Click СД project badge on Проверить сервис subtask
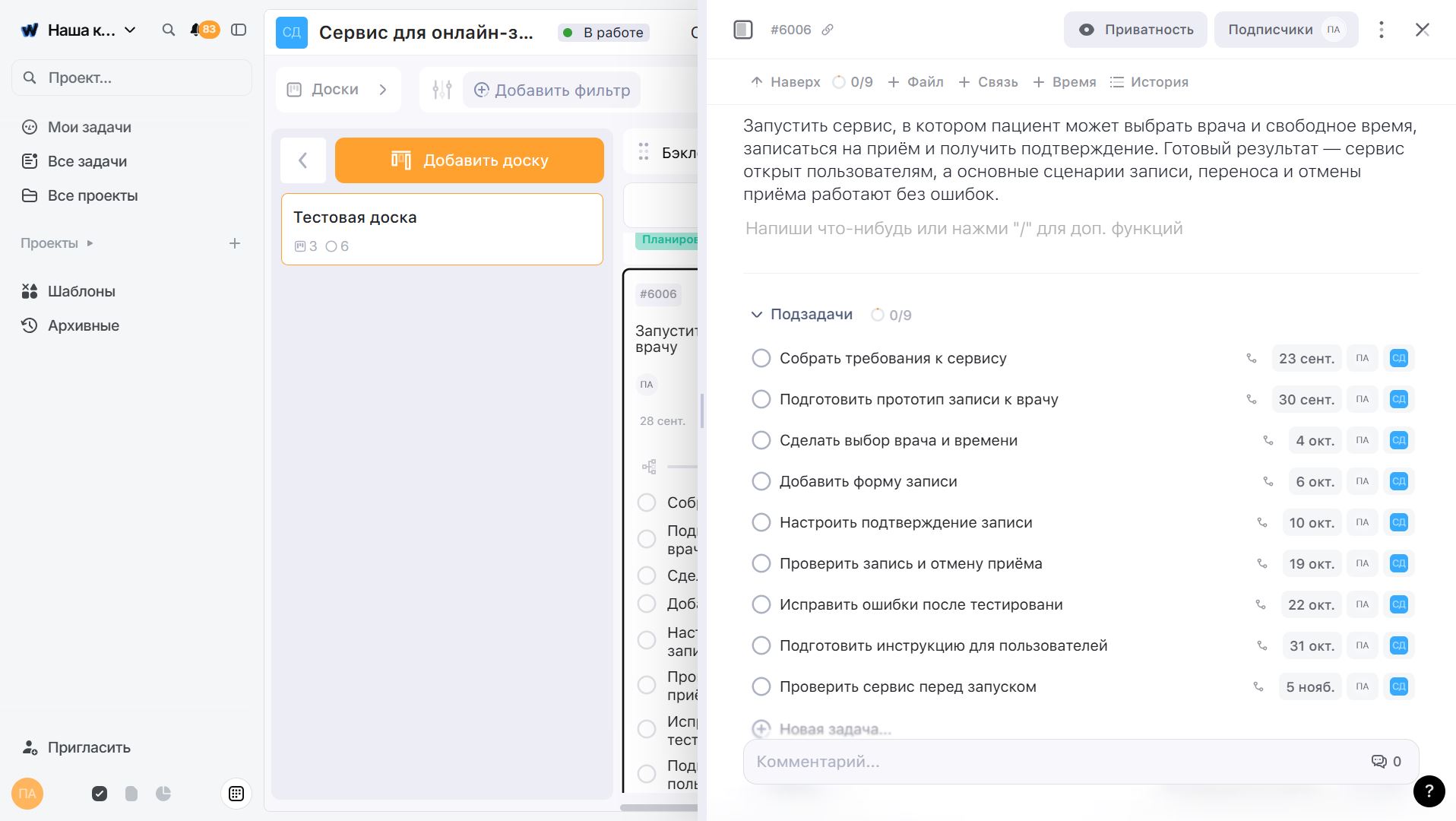 pyautogui.click(x=1398, y=686)
